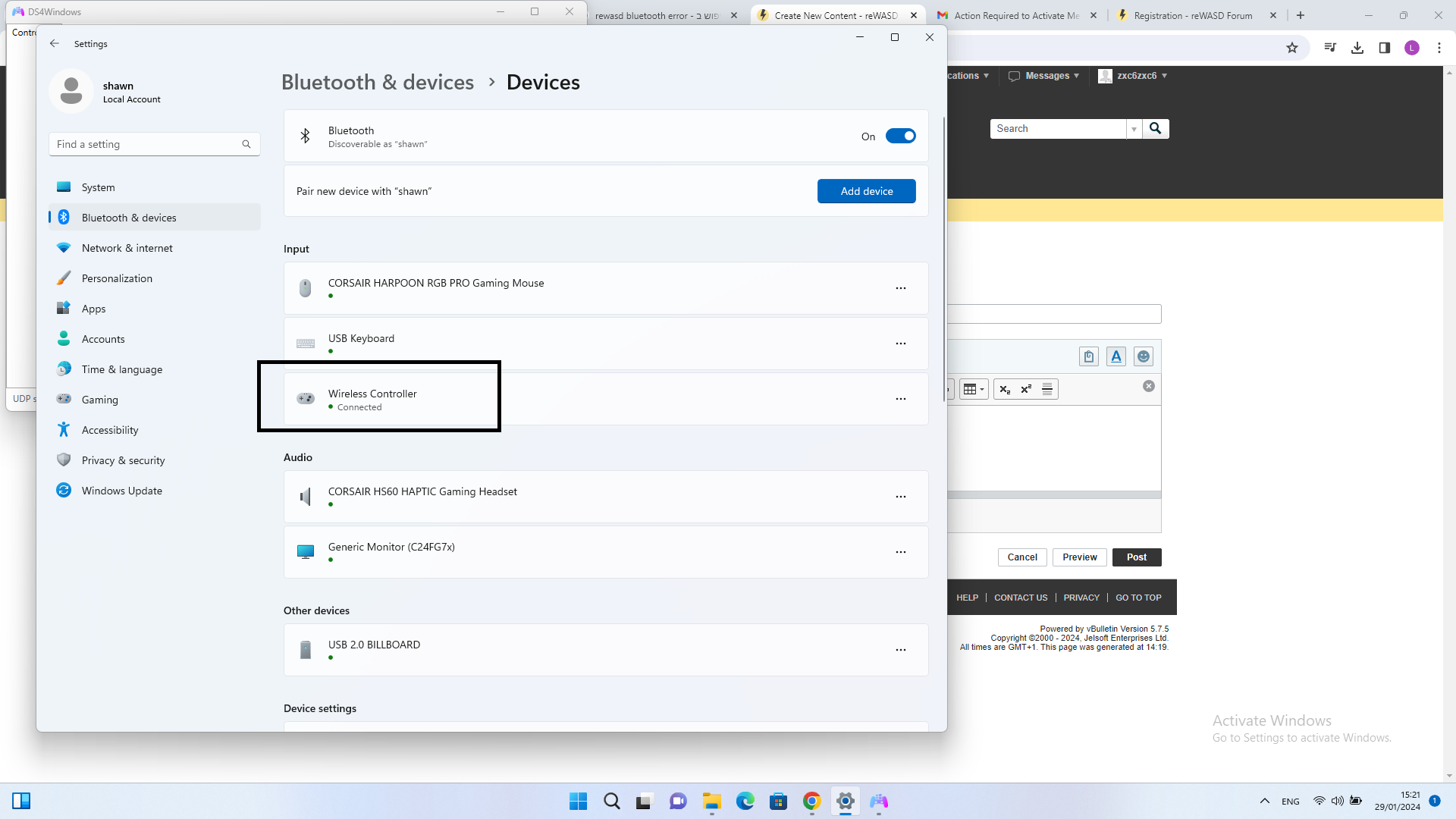Click the forum search magnifier icon
The height and width of the screenshot is (819, 1456).
click(1155, 129)
